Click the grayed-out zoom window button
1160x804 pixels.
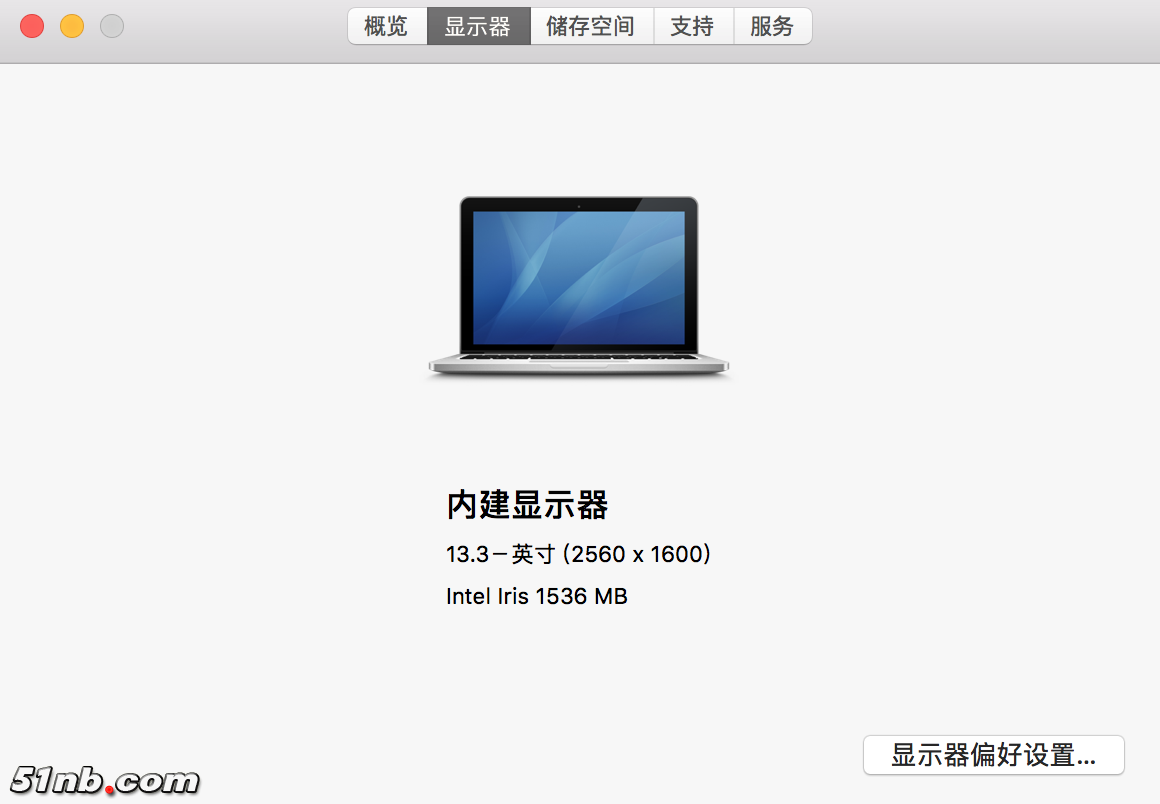112,26
